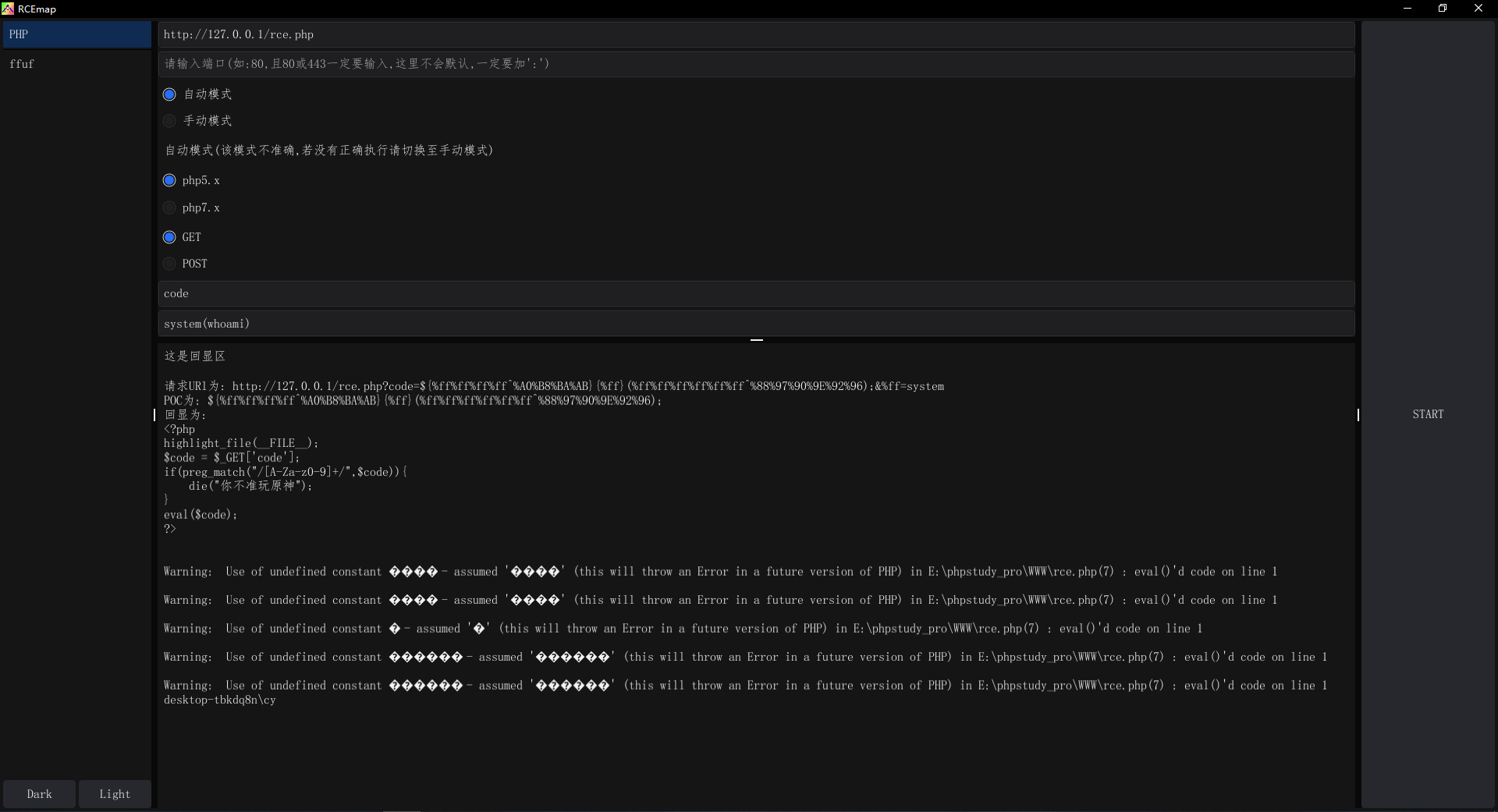Screen dimensions: 1498x812
Task: Select the PHP tab in sidebar
Action: [76, 34]
